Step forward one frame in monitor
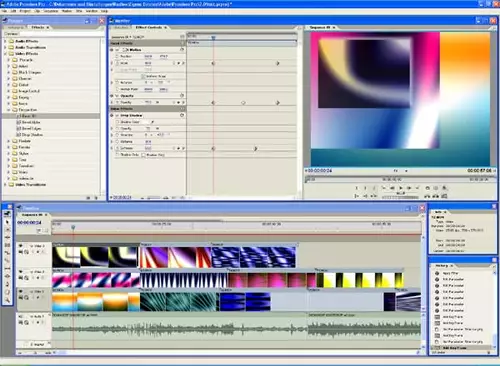 [x=409, y=188]
